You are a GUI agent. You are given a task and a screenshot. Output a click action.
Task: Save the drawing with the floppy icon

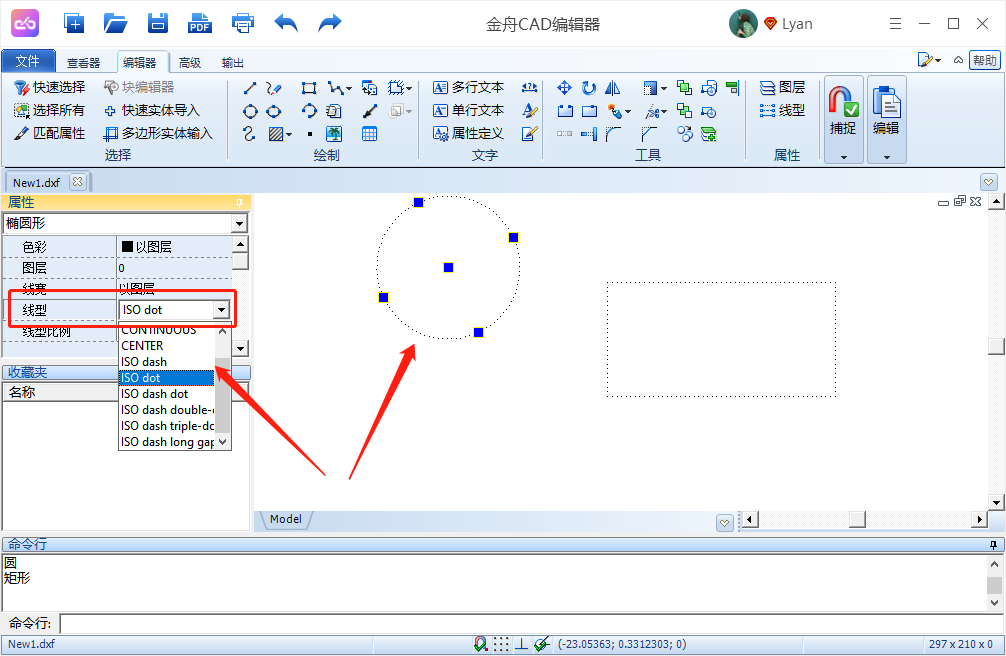pyautogui.click(x=157, y=24)
